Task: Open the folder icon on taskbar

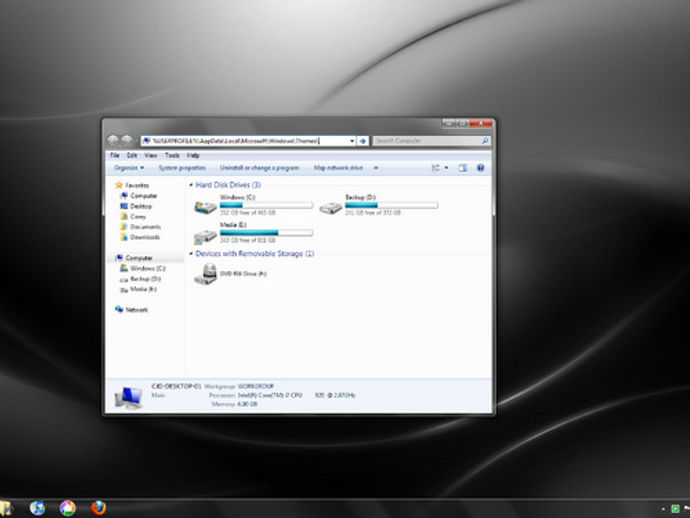Action: pyautogui.click(x=5, y=508)
